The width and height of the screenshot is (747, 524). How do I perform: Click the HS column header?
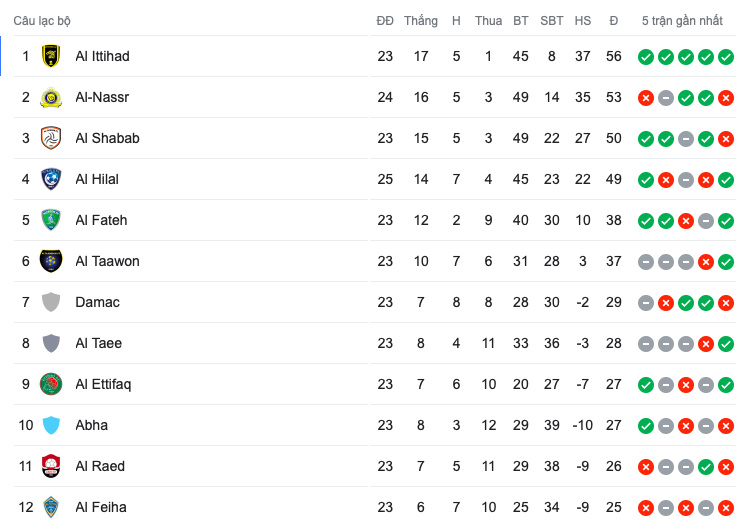click(583, 21)
